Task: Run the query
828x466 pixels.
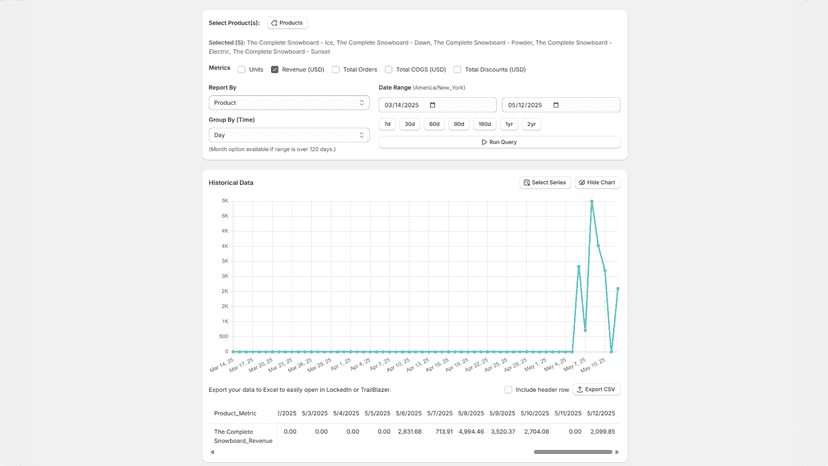Action: coord(500,142)
